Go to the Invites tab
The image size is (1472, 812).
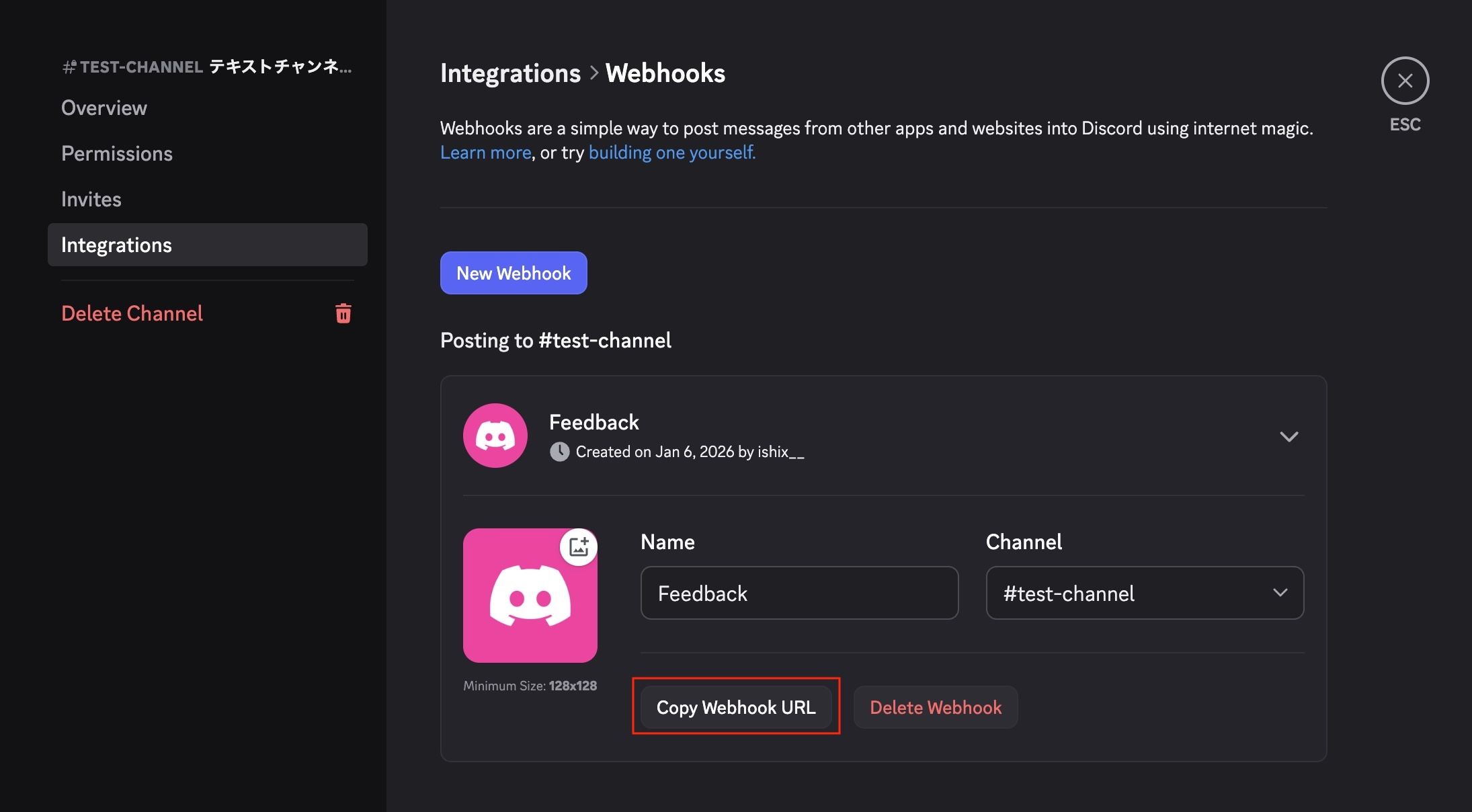point(91,199)
